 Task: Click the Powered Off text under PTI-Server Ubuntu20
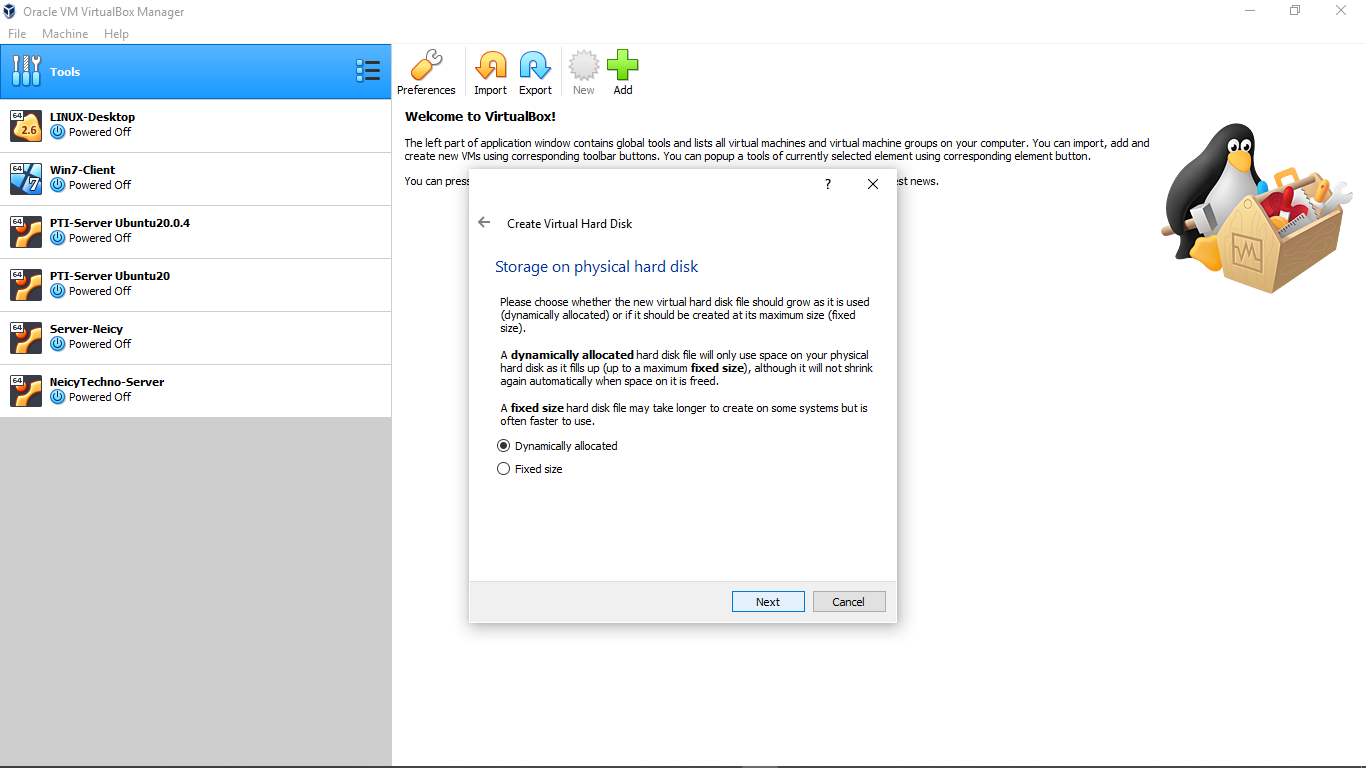[x=100, y=291]
